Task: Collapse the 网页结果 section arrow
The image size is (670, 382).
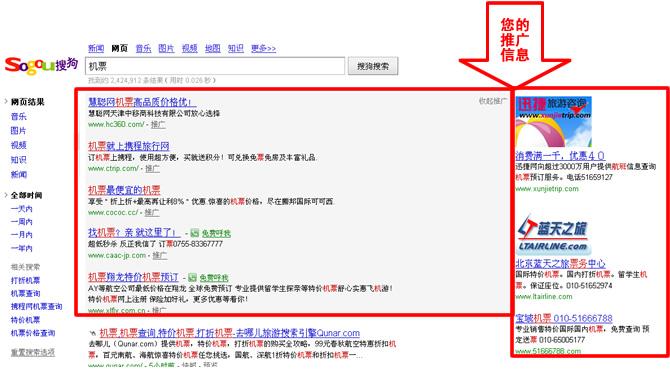Action: click(x=6, y=102)
